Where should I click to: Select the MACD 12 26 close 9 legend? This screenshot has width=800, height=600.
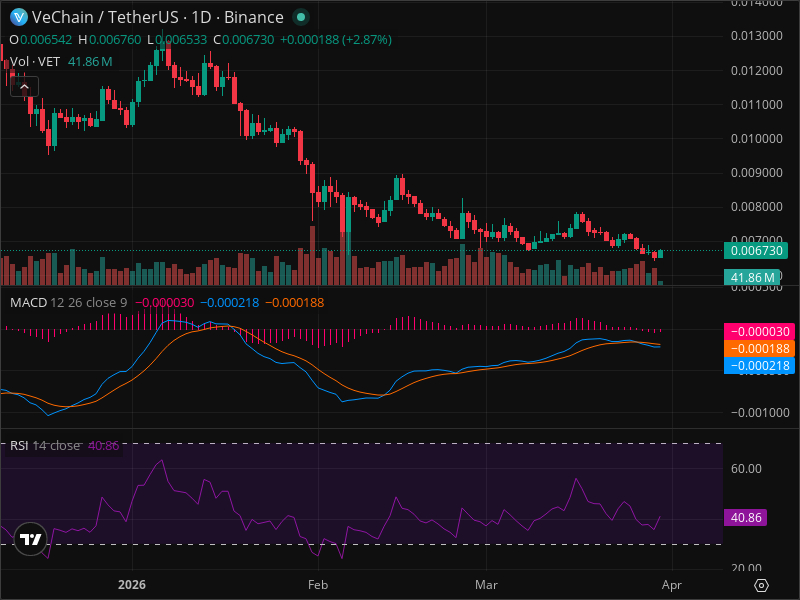tap(68, 303)
